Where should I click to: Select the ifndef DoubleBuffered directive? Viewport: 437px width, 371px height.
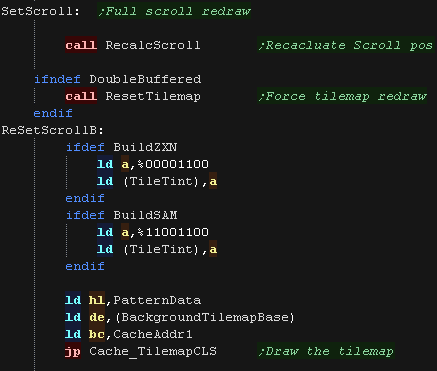pos(118,79)
